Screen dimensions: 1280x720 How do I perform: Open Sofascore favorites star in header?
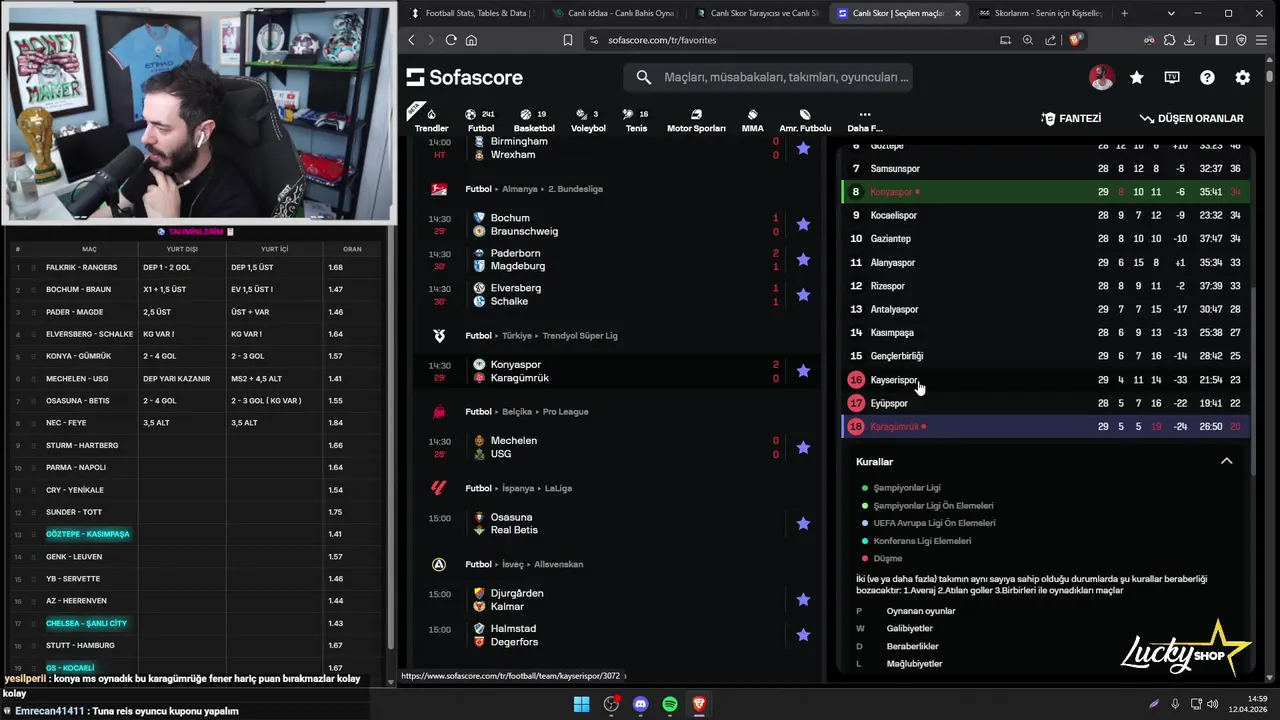coord(1136,77)
